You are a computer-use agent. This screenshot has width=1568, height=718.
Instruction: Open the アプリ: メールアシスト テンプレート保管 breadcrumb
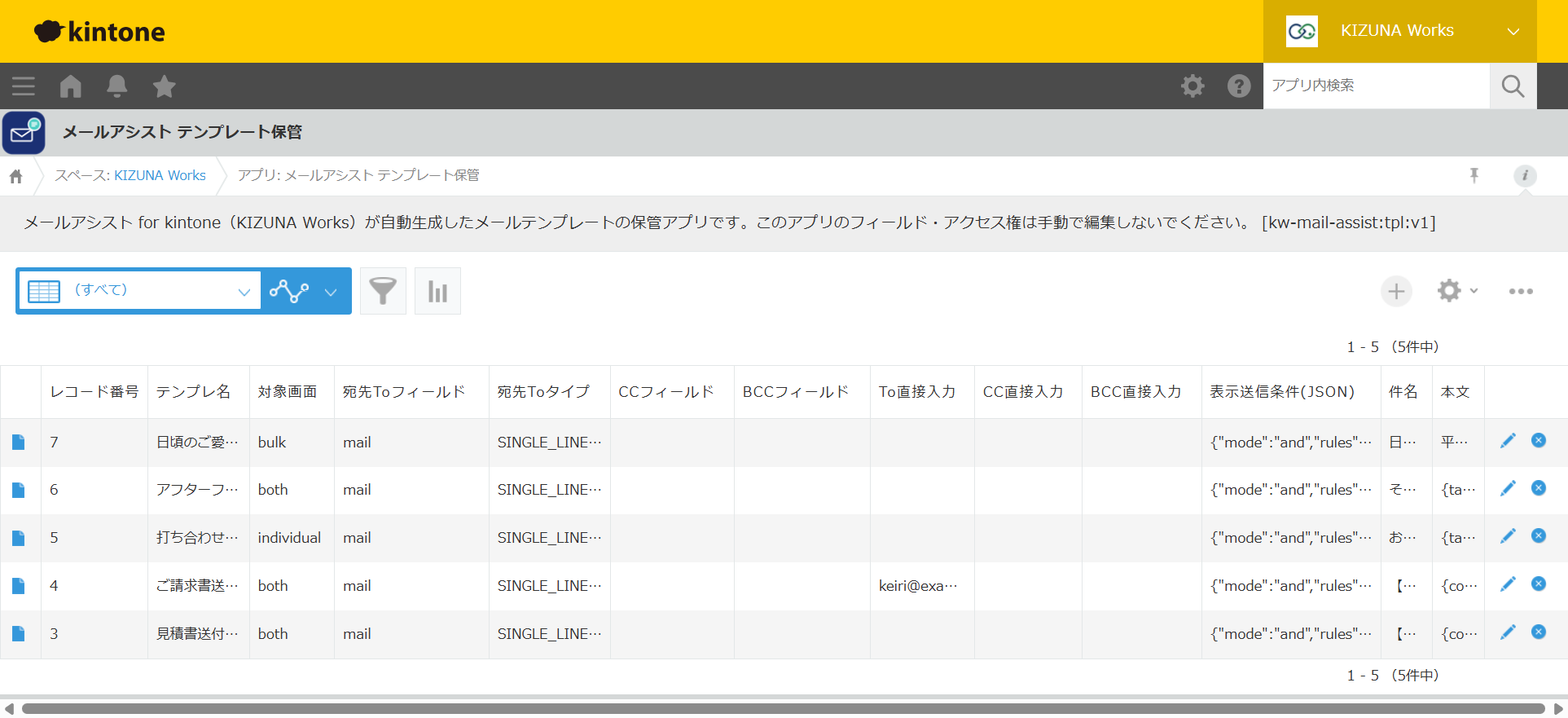point(358,175)
